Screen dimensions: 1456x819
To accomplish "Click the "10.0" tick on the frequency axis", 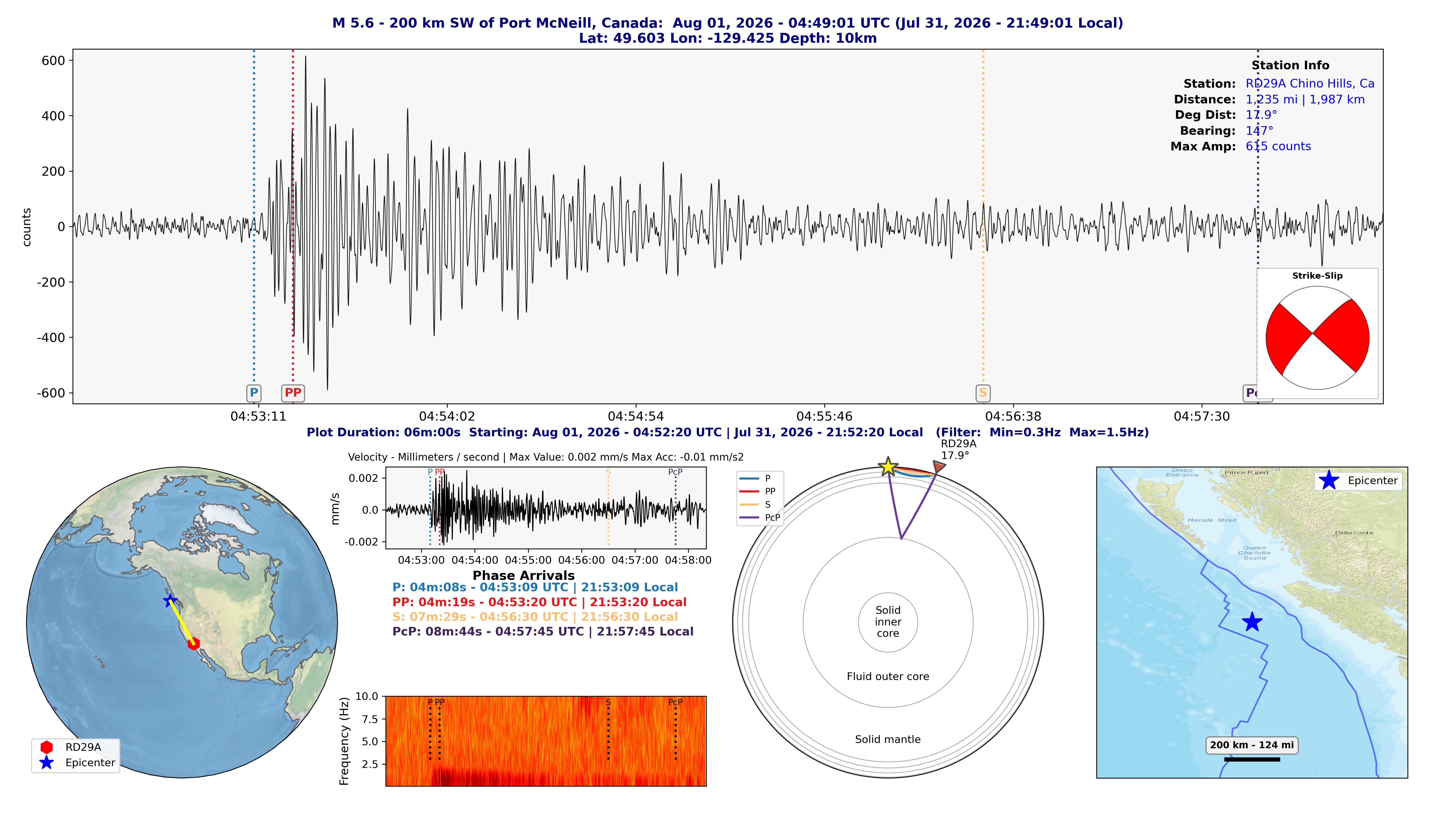I will [x=367, y=696].
